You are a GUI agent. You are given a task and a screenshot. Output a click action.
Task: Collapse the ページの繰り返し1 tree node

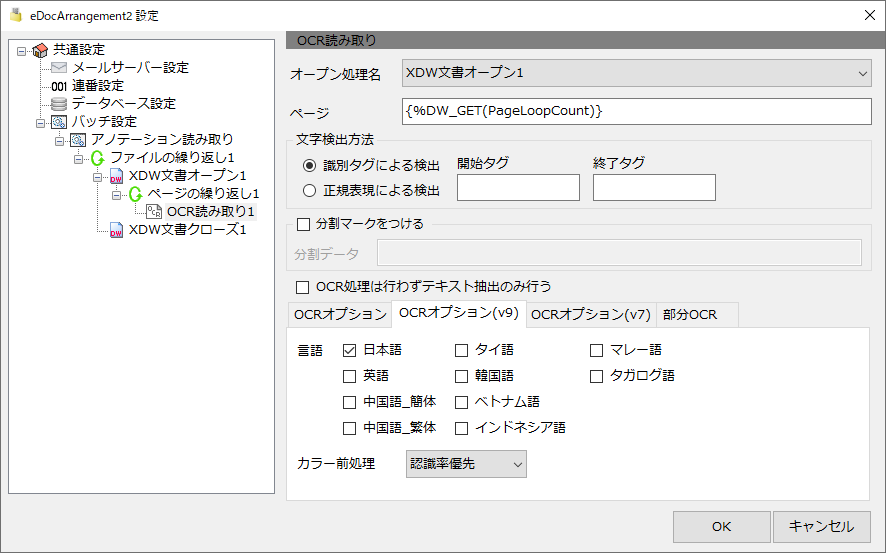[116, 195]
